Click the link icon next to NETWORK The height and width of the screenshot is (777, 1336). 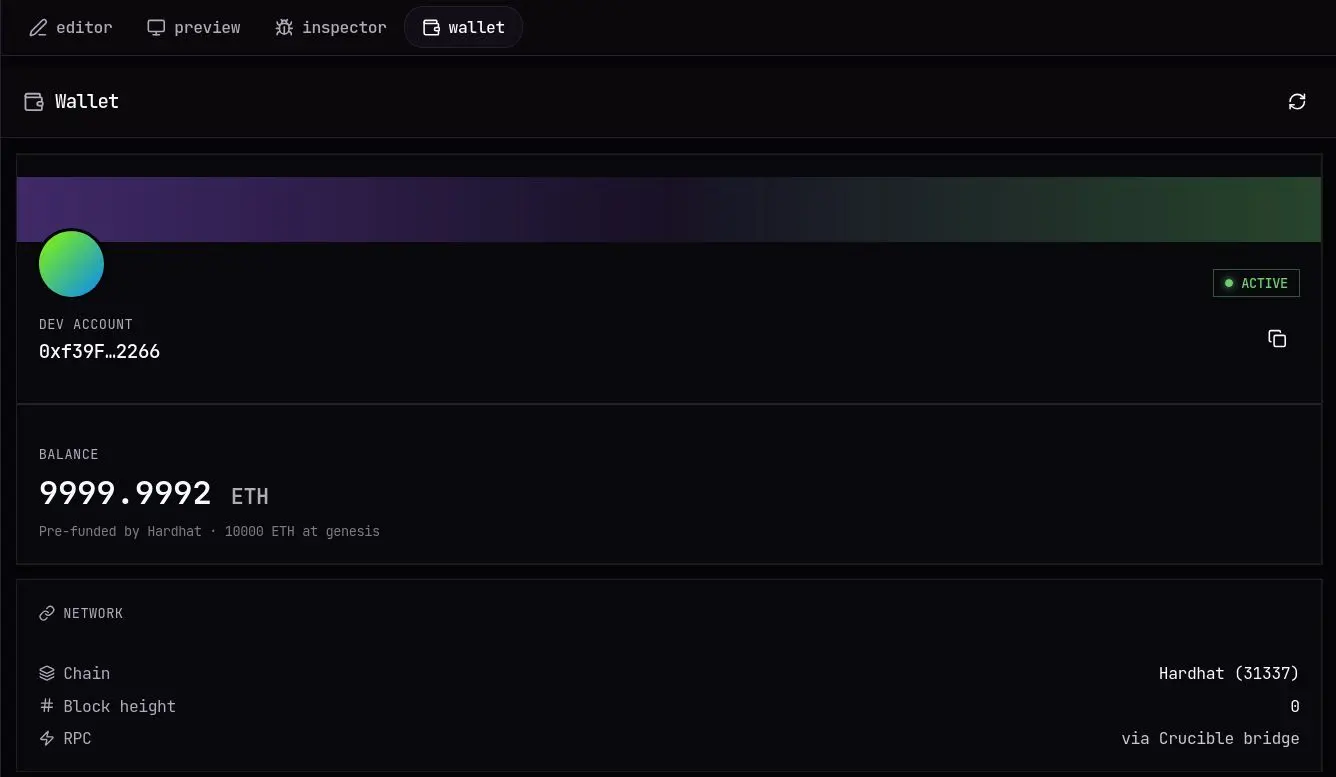point(46,613)
